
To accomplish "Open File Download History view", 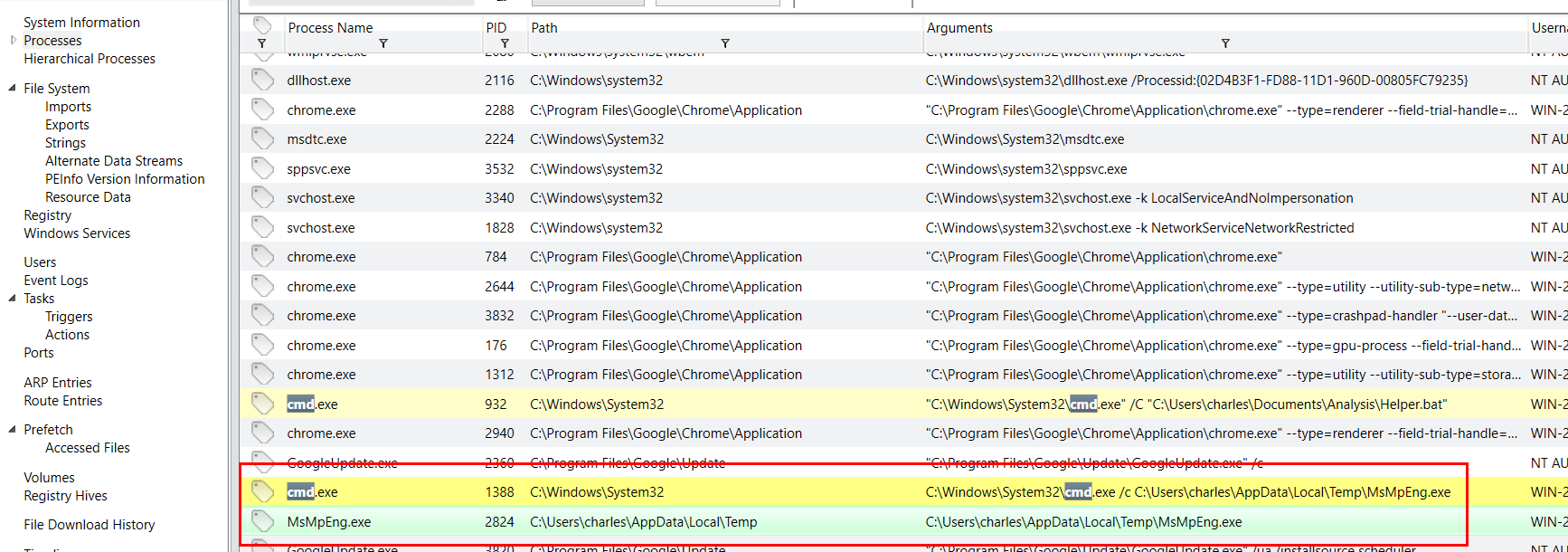I will (x=90, y=525).
